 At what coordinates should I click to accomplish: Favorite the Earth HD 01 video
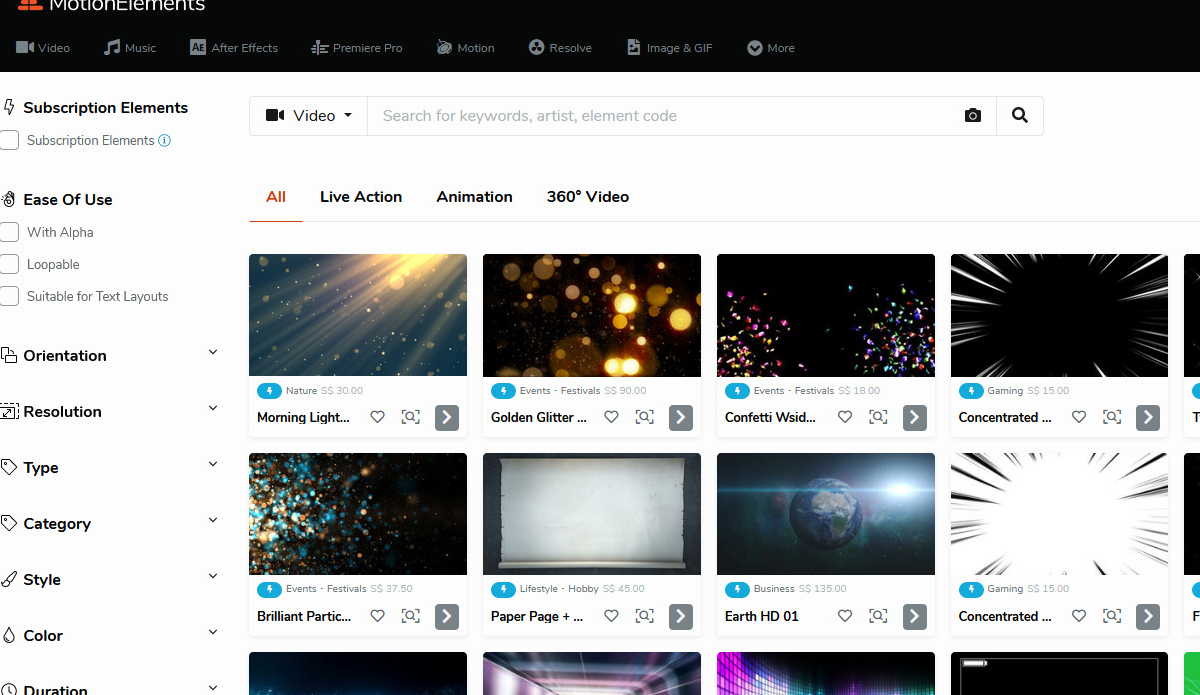click(x=845, y=616)
